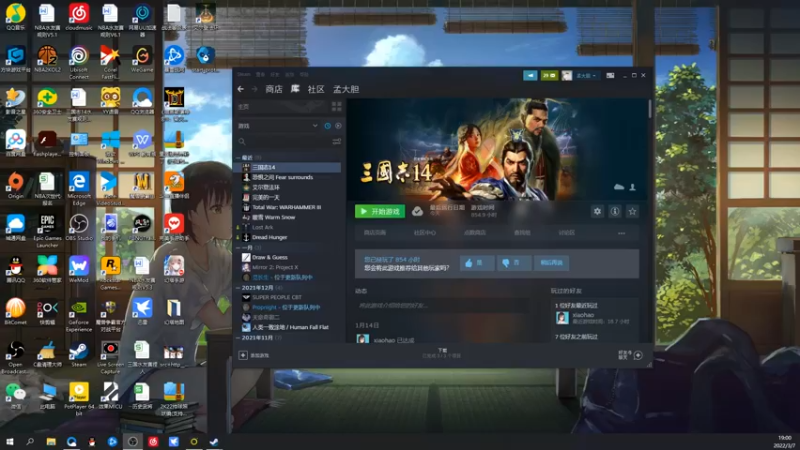800x450 pixels.
Task: Click cloud icon on the game banner
Action: tap(619, 187)
